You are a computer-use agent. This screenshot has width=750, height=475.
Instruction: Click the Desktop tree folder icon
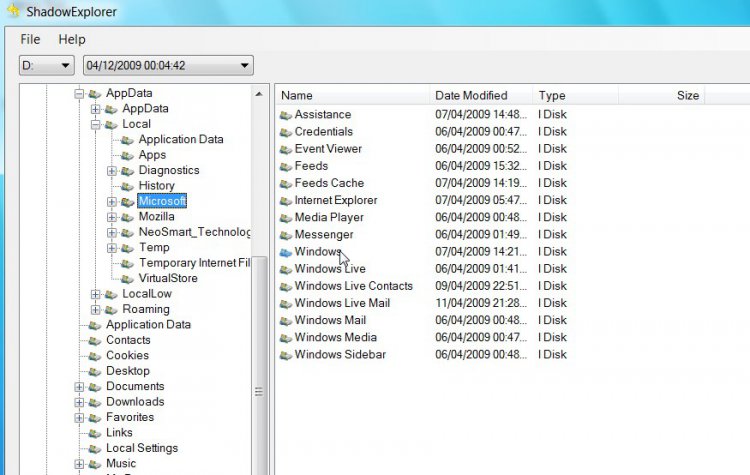[x=95, y=372]
